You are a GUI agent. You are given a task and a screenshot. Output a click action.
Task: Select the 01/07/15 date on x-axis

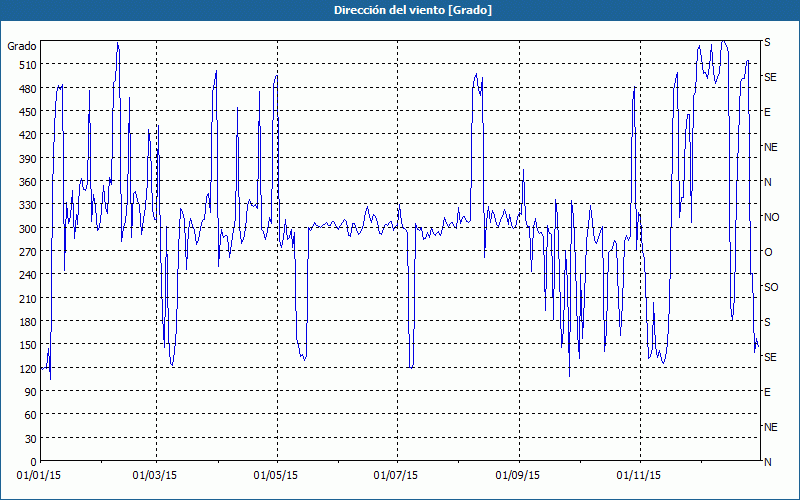coord(396,476)
